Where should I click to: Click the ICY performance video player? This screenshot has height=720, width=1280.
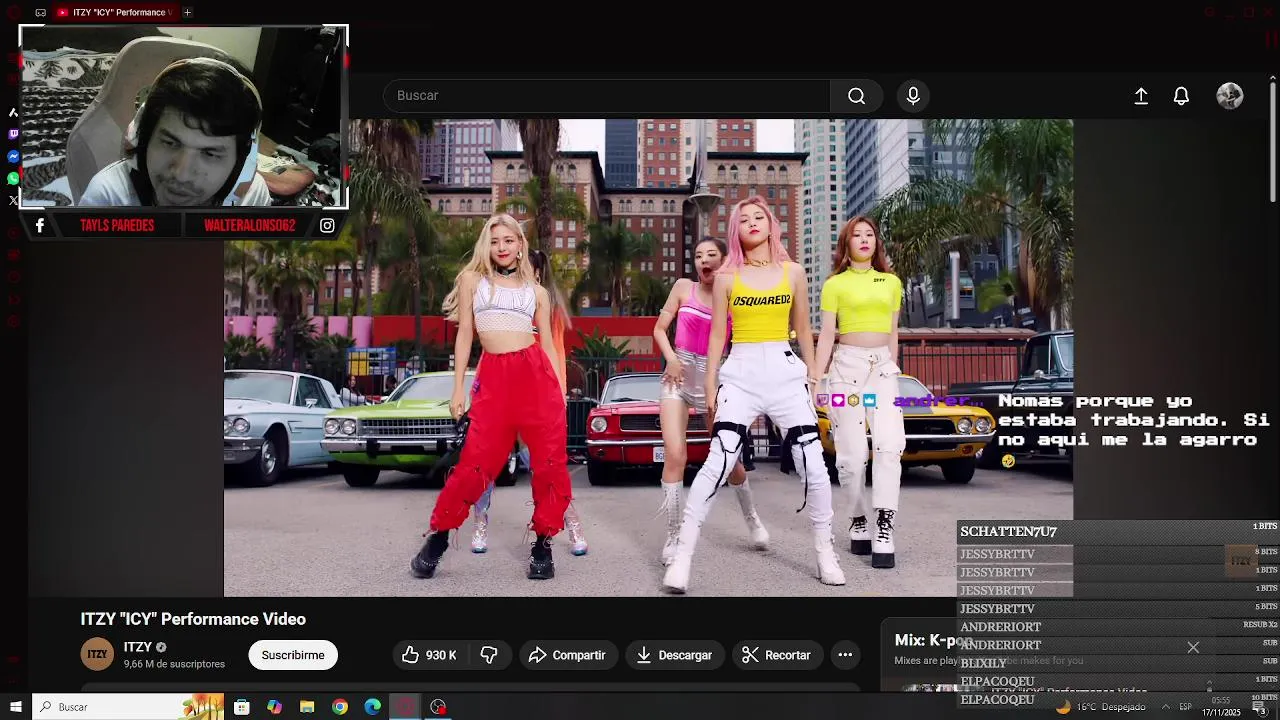(x=648, y=358)
